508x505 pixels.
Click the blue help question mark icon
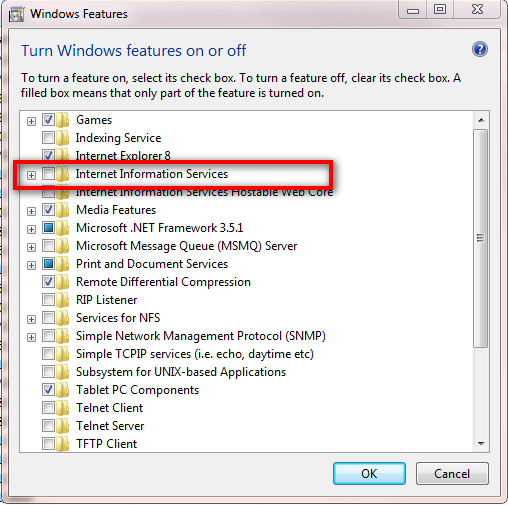point(480,49)
